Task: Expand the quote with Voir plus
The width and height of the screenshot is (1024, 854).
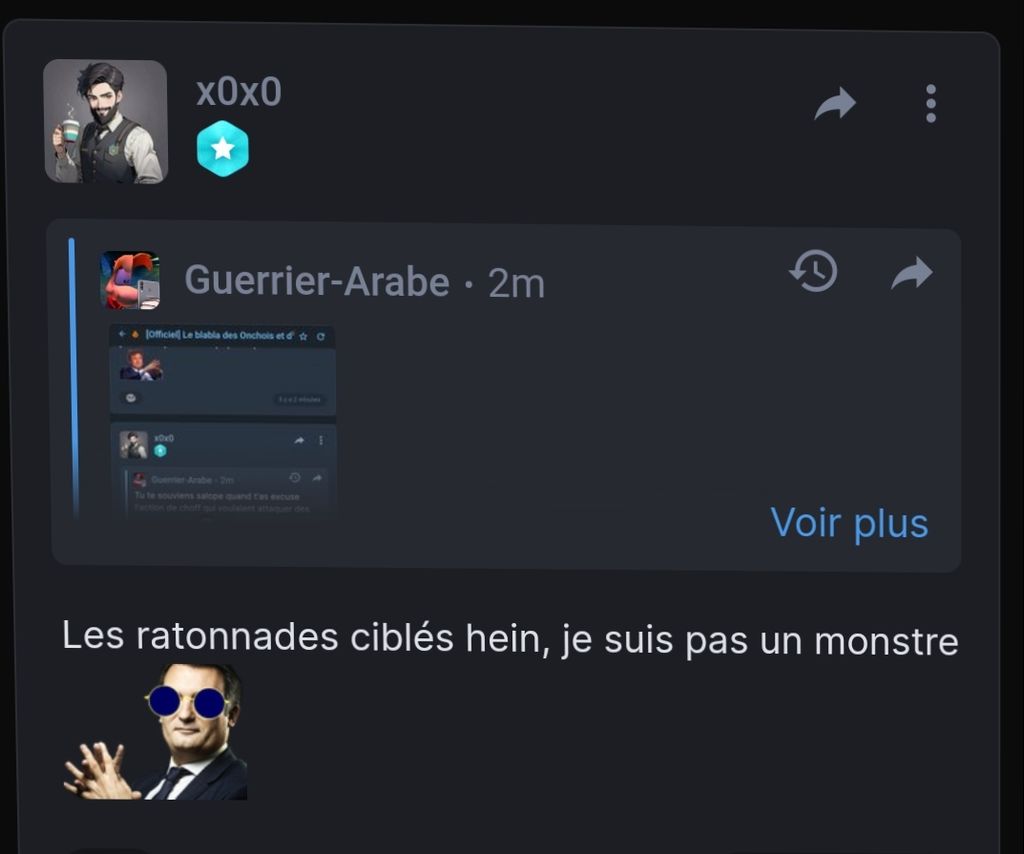Action: [849, 523]
